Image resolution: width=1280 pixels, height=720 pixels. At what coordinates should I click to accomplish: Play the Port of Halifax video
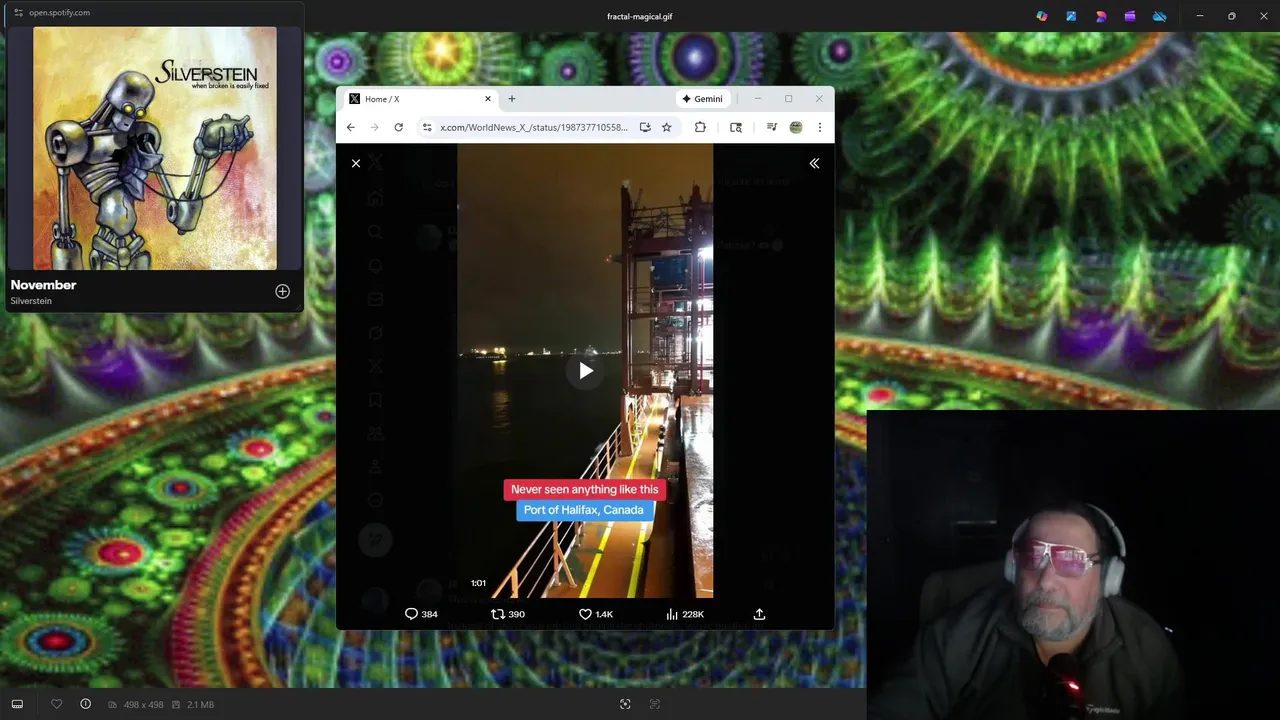point(585,371)
